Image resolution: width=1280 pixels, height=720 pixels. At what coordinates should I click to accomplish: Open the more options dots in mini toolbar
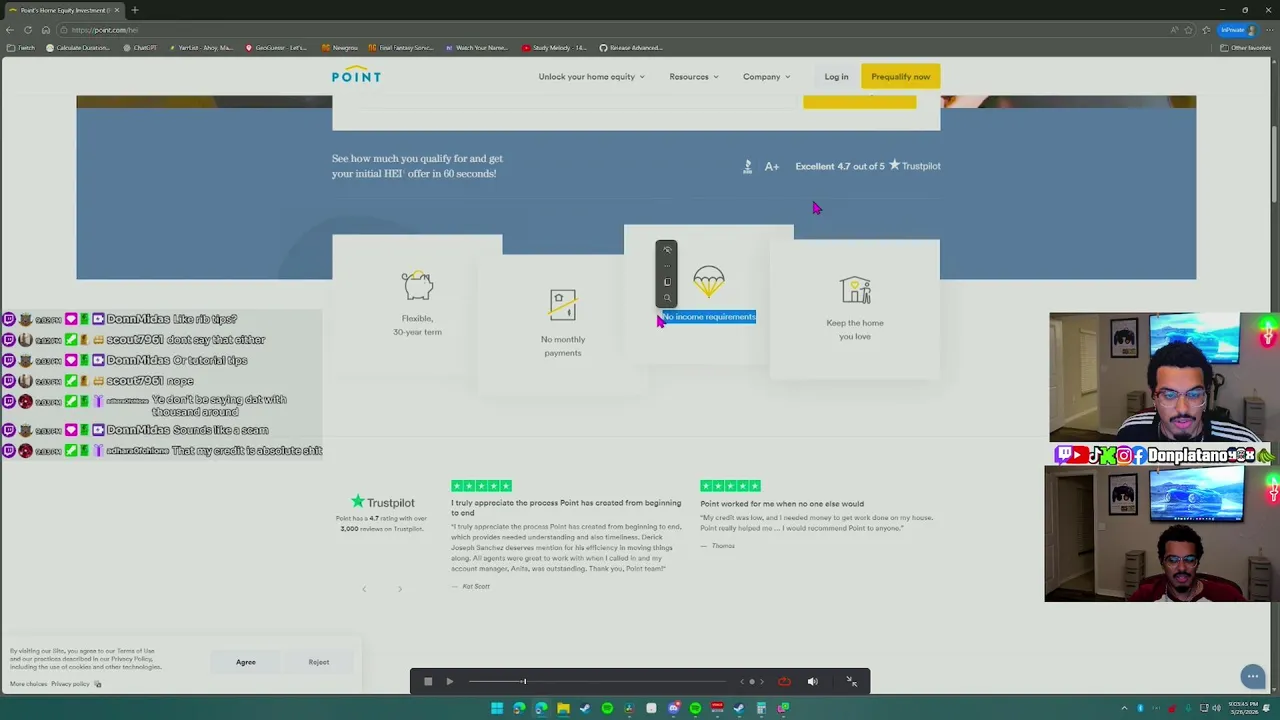tap(667, 266)
